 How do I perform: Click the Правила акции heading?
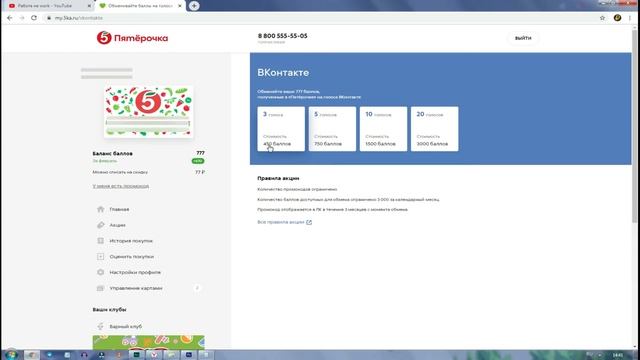[278, 178]
